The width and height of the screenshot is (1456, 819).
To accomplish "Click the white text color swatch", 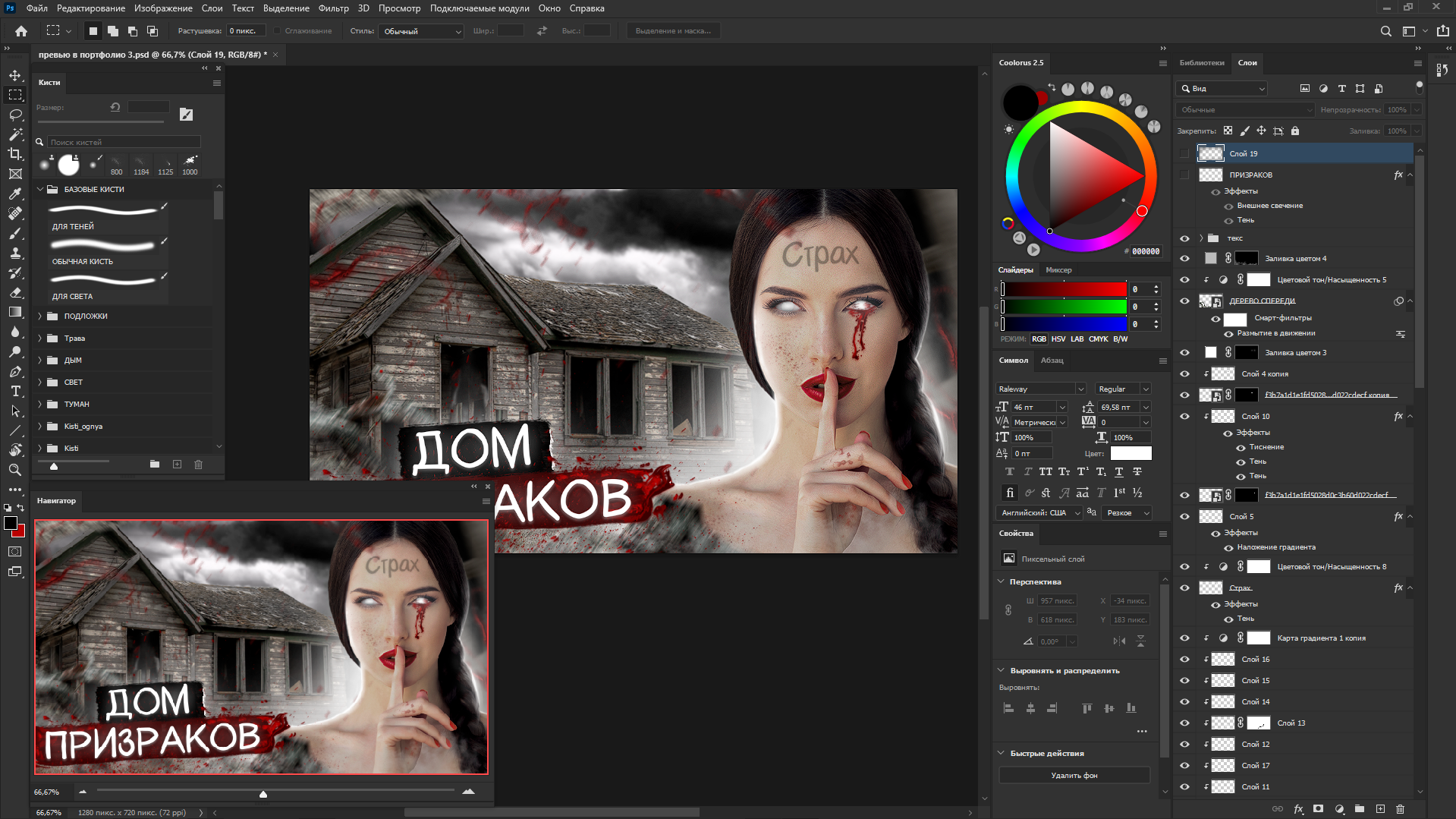I will [1131, 453].
